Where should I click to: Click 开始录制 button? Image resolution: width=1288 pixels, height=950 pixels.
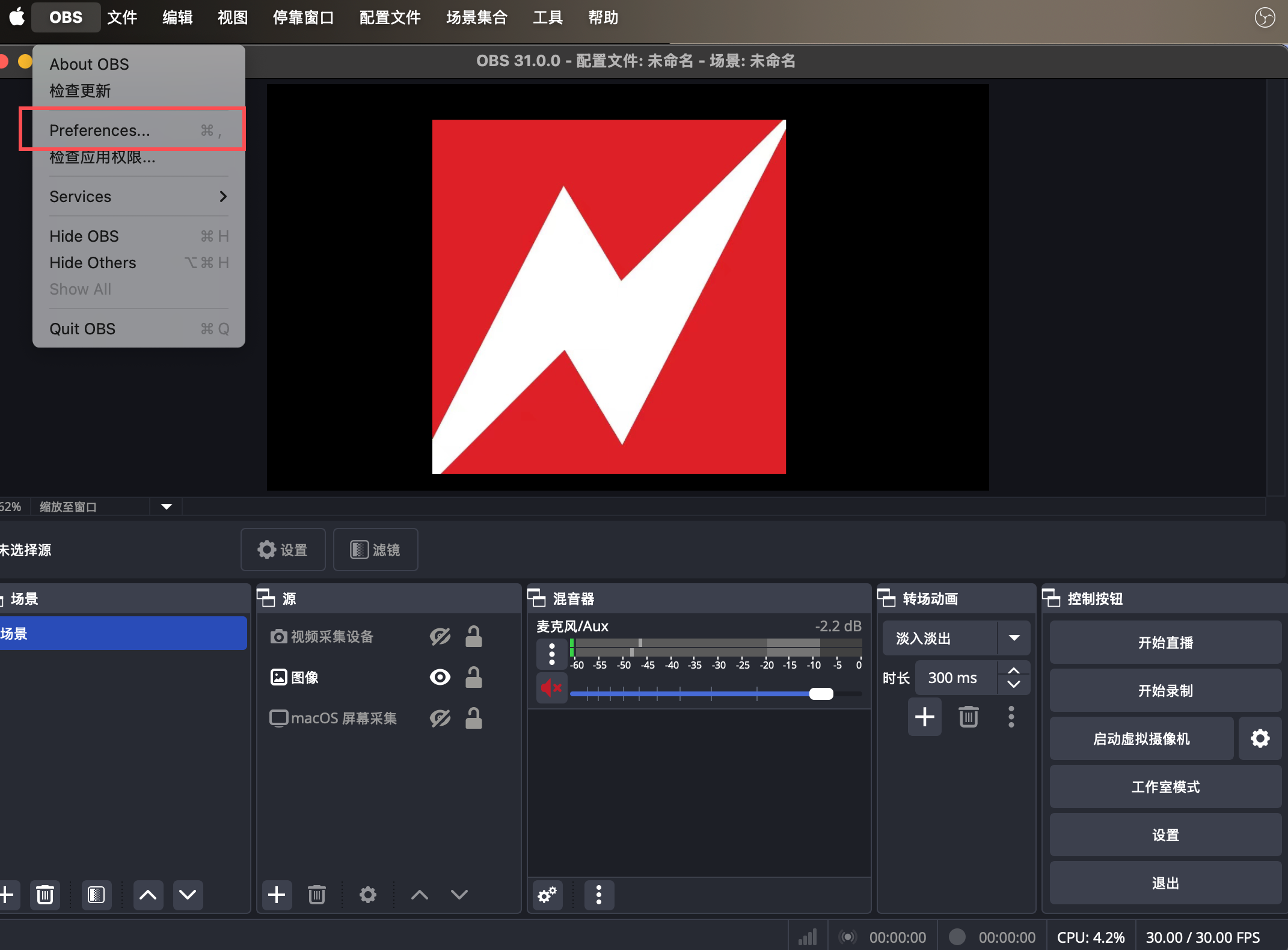click(1165, 690)
